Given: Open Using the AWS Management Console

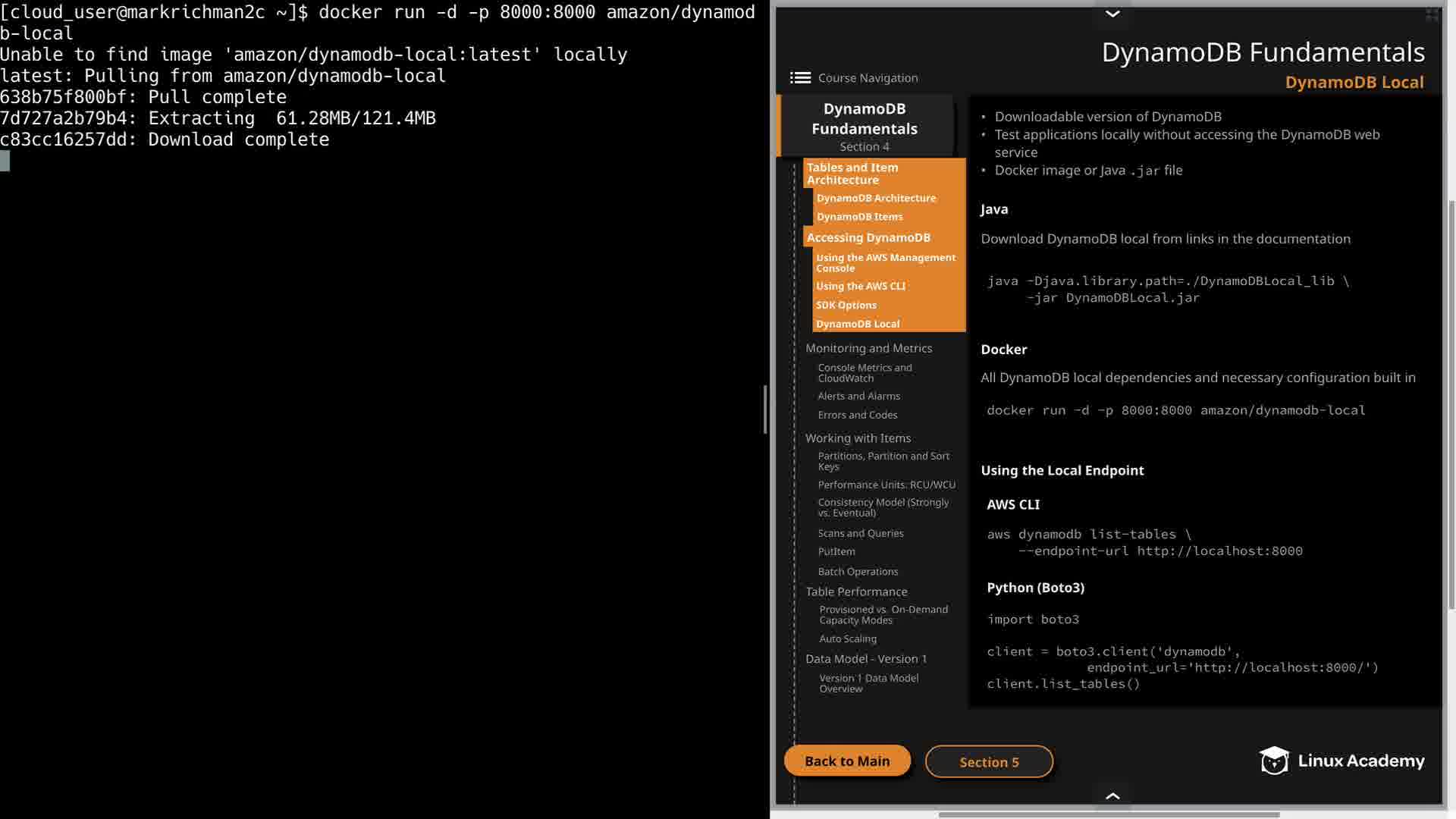Looking at the screenshot, I should 885,262.
